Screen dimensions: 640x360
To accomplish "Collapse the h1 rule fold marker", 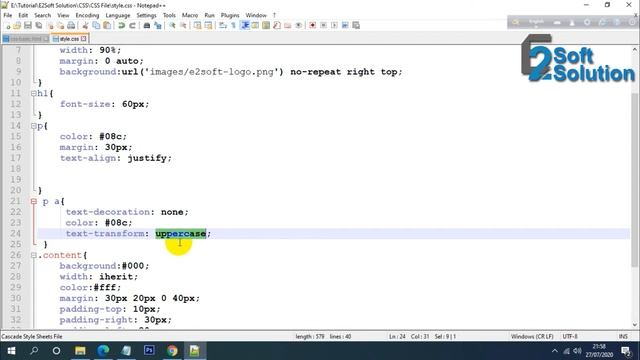I will (x=33, y=93).
